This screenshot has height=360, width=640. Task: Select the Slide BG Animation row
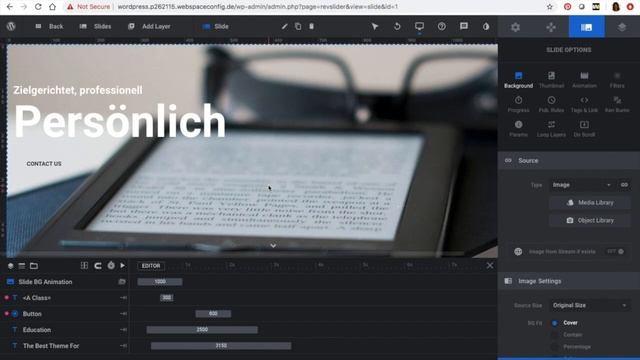point(64,282)
